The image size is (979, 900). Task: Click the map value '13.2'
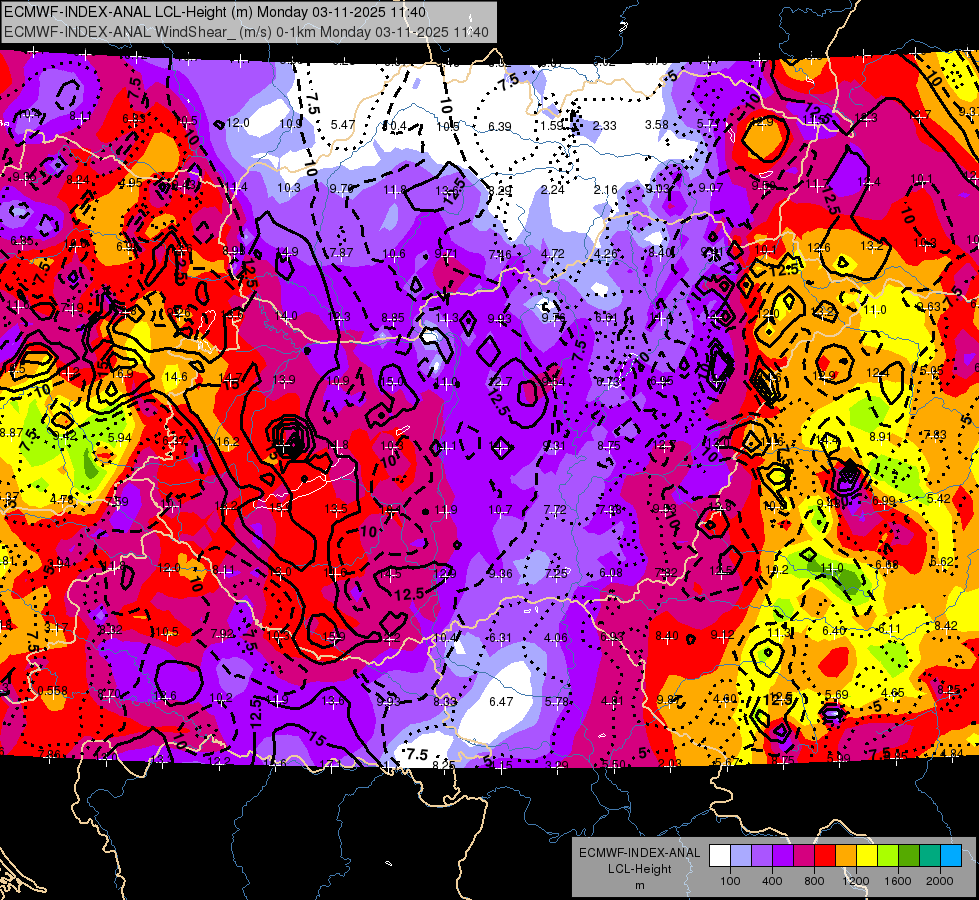[872, 245]
